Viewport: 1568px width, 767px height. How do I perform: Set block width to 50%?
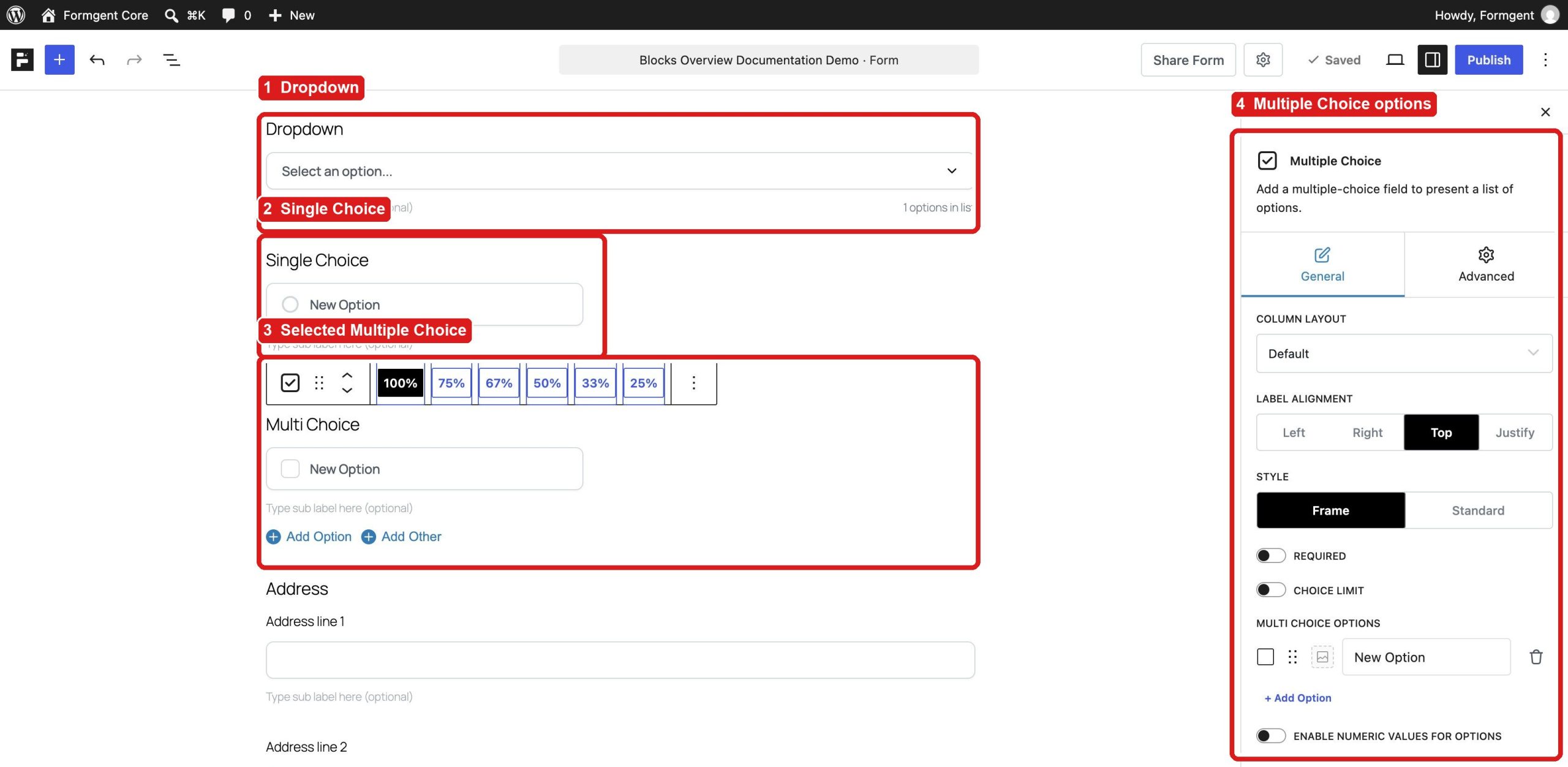(x=547, y=383)
